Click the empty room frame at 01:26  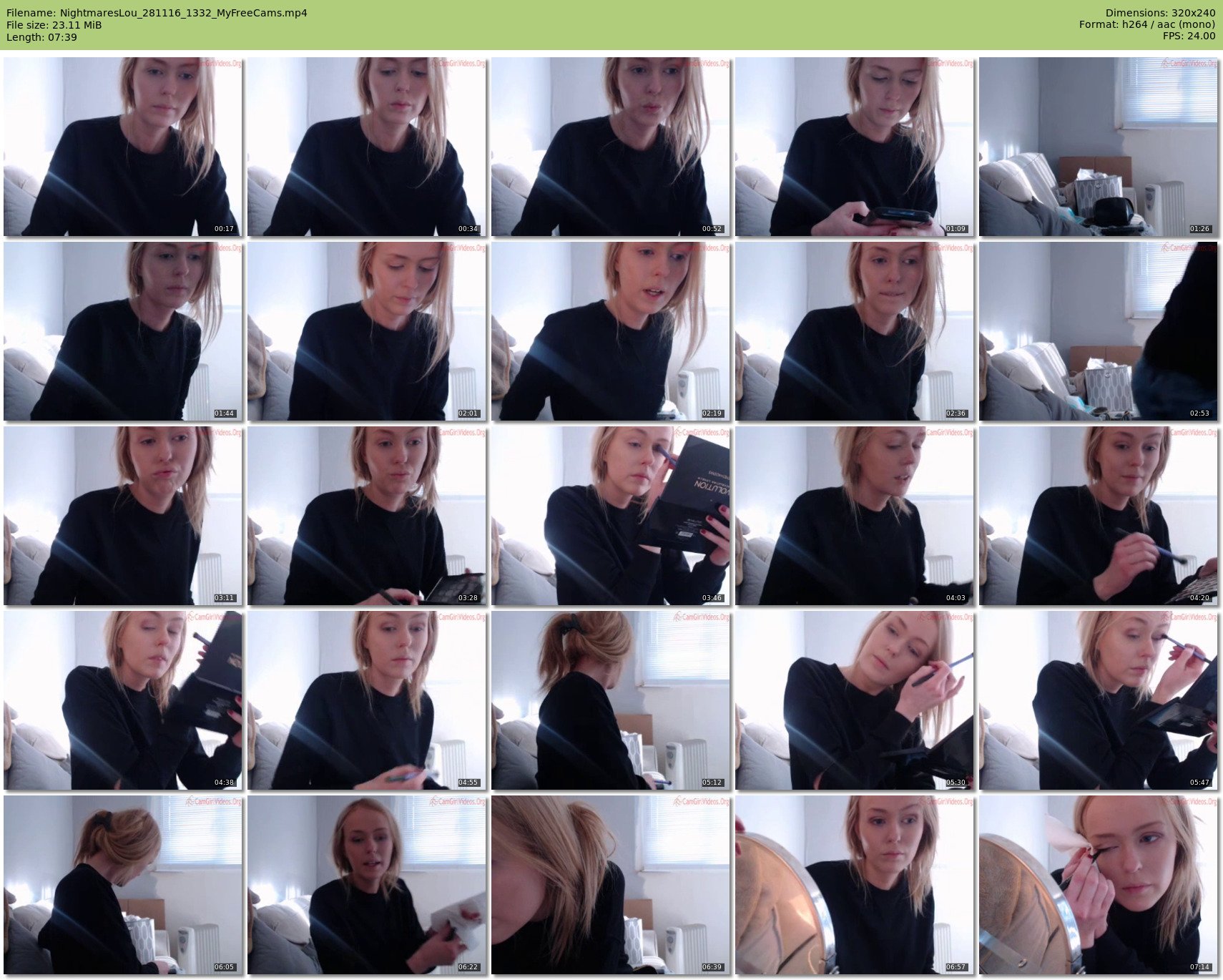tap(1098, 147)
